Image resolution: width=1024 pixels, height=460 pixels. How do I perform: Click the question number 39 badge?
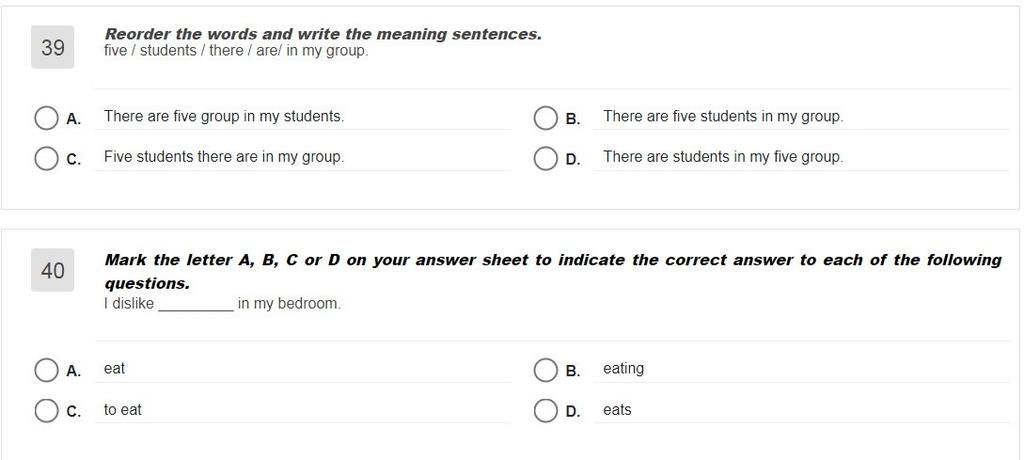coord(53,48)
